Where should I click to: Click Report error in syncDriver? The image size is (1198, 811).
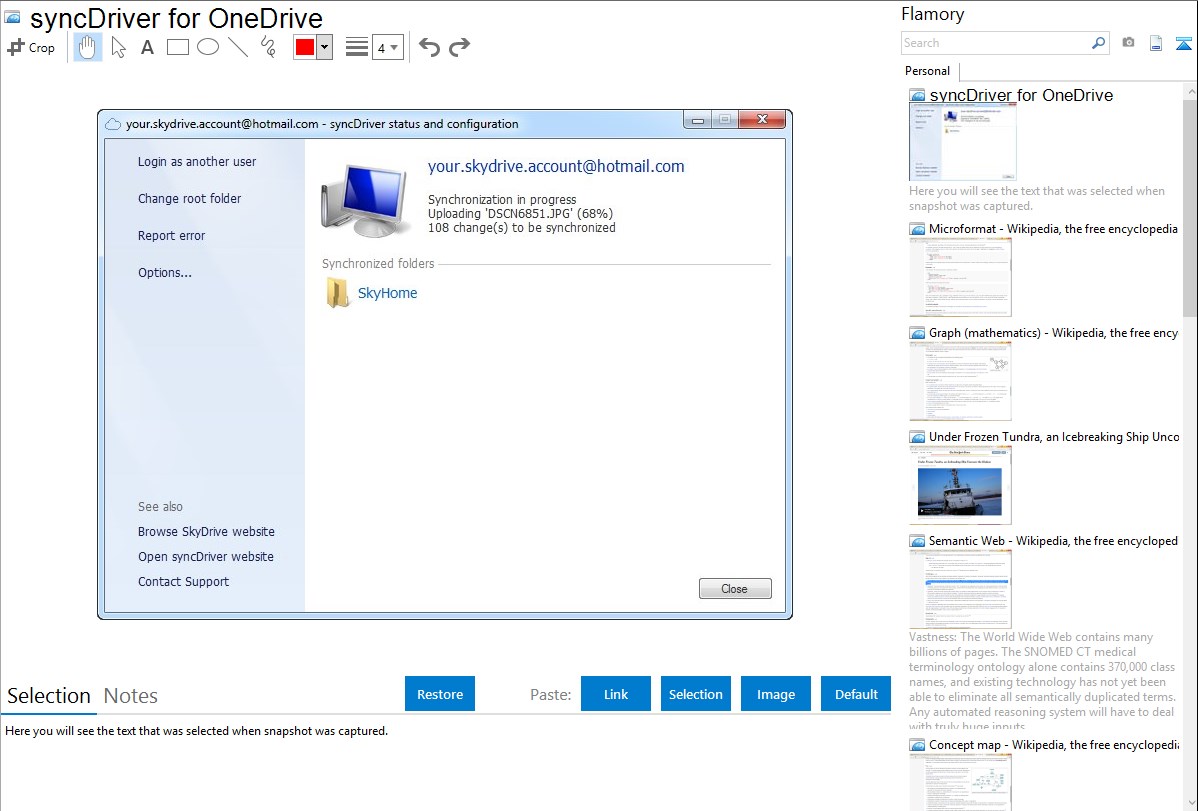click(172, 235)
